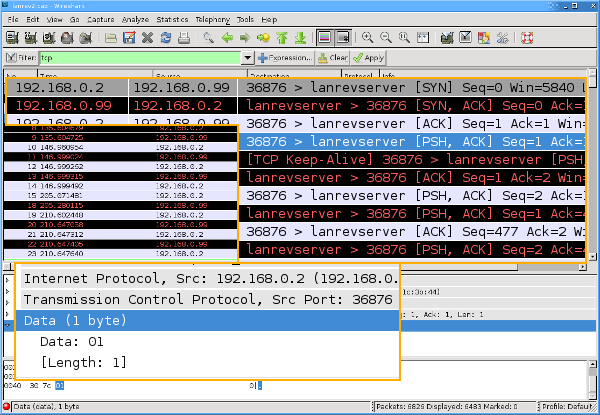This screenshot has height=415, width=600.
Task: Select packet 23 at 210.647640
Action: coord(121,254)
